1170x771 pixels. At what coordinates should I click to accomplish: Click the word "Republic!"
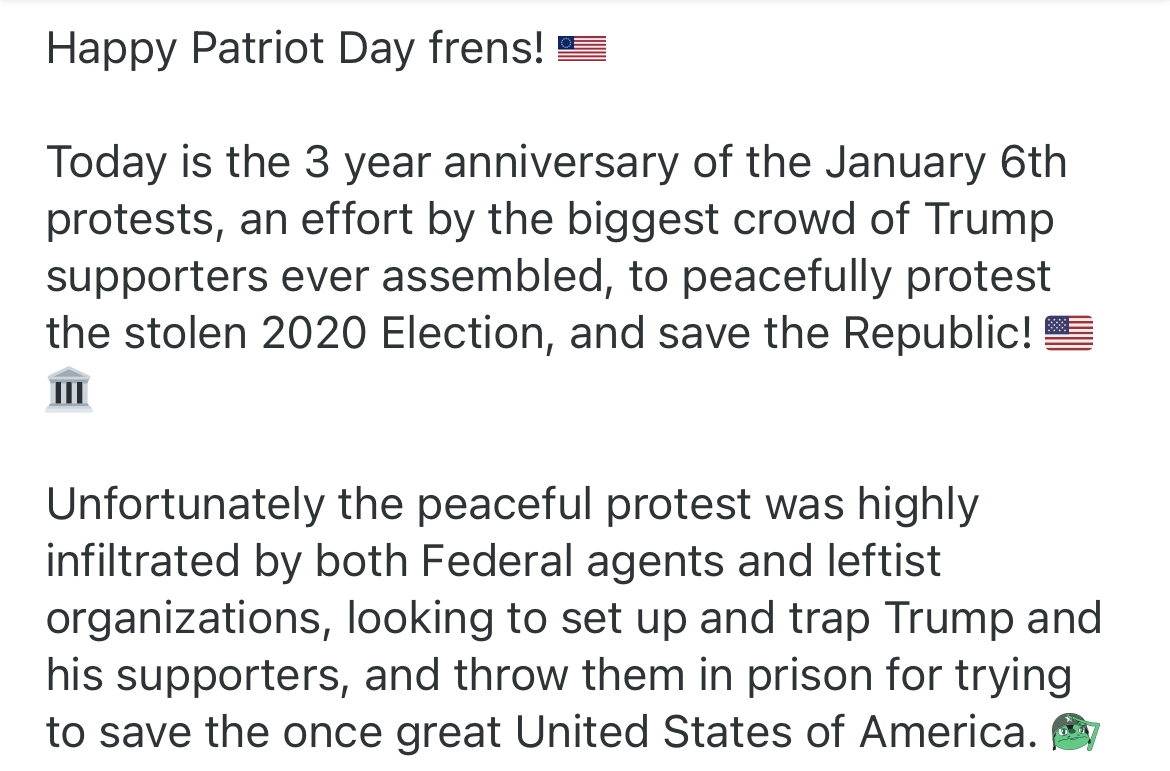point(937,333)
